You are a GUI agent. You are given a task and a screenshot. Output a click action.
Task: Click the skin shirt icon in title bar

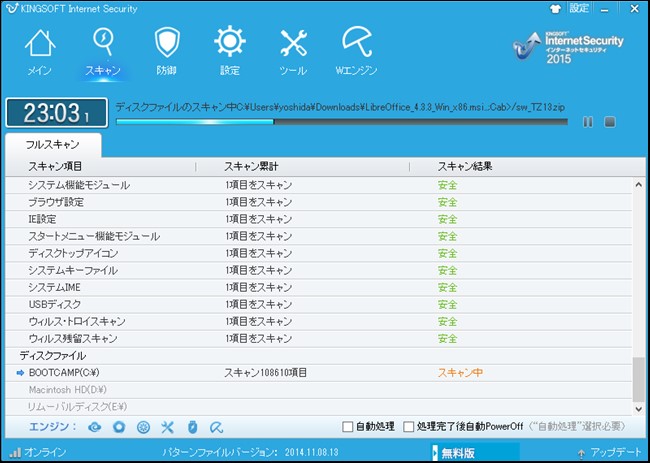pos(555,9)
